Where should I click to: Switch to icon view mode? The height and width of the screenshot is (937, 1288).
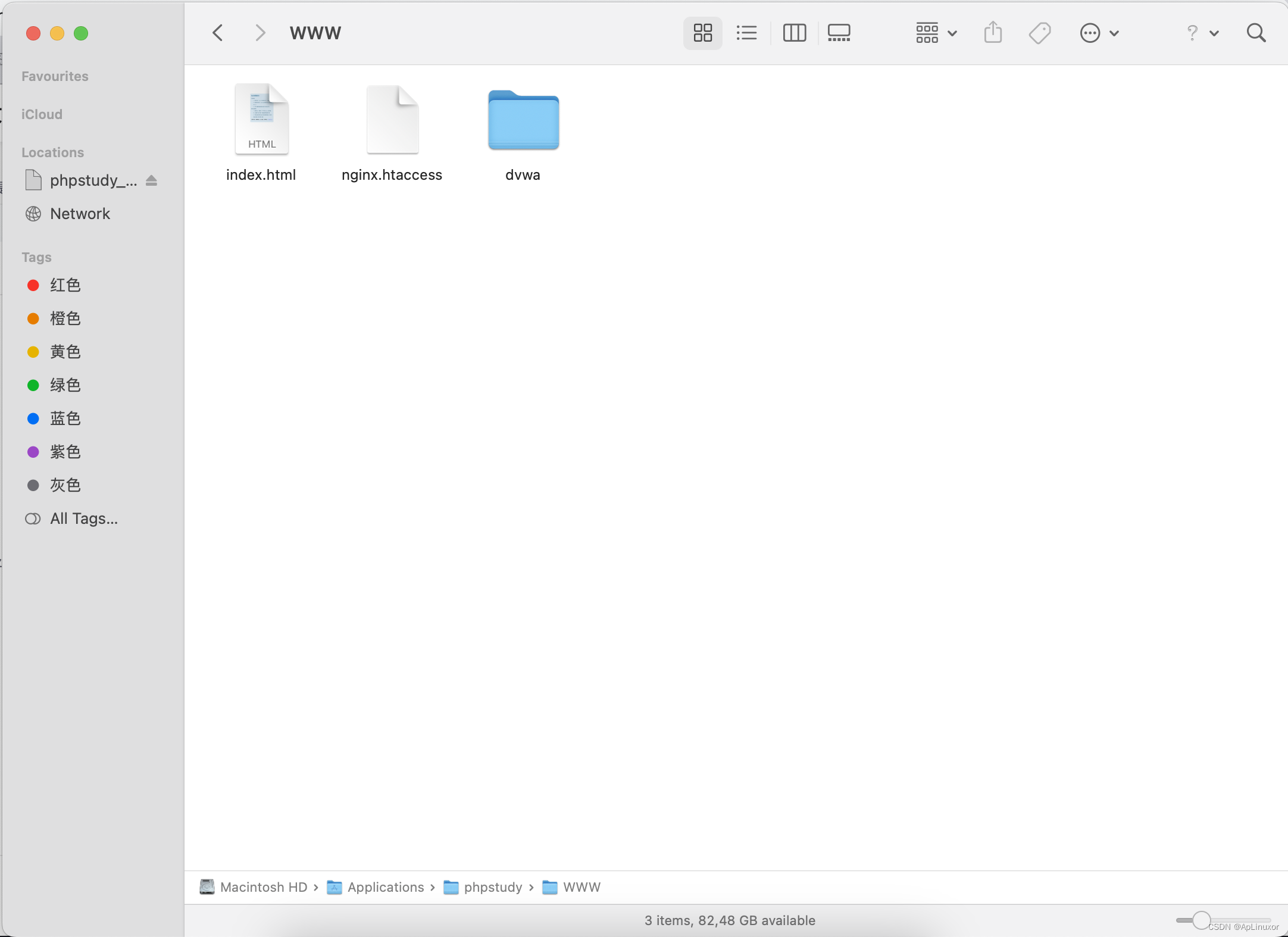702,33
